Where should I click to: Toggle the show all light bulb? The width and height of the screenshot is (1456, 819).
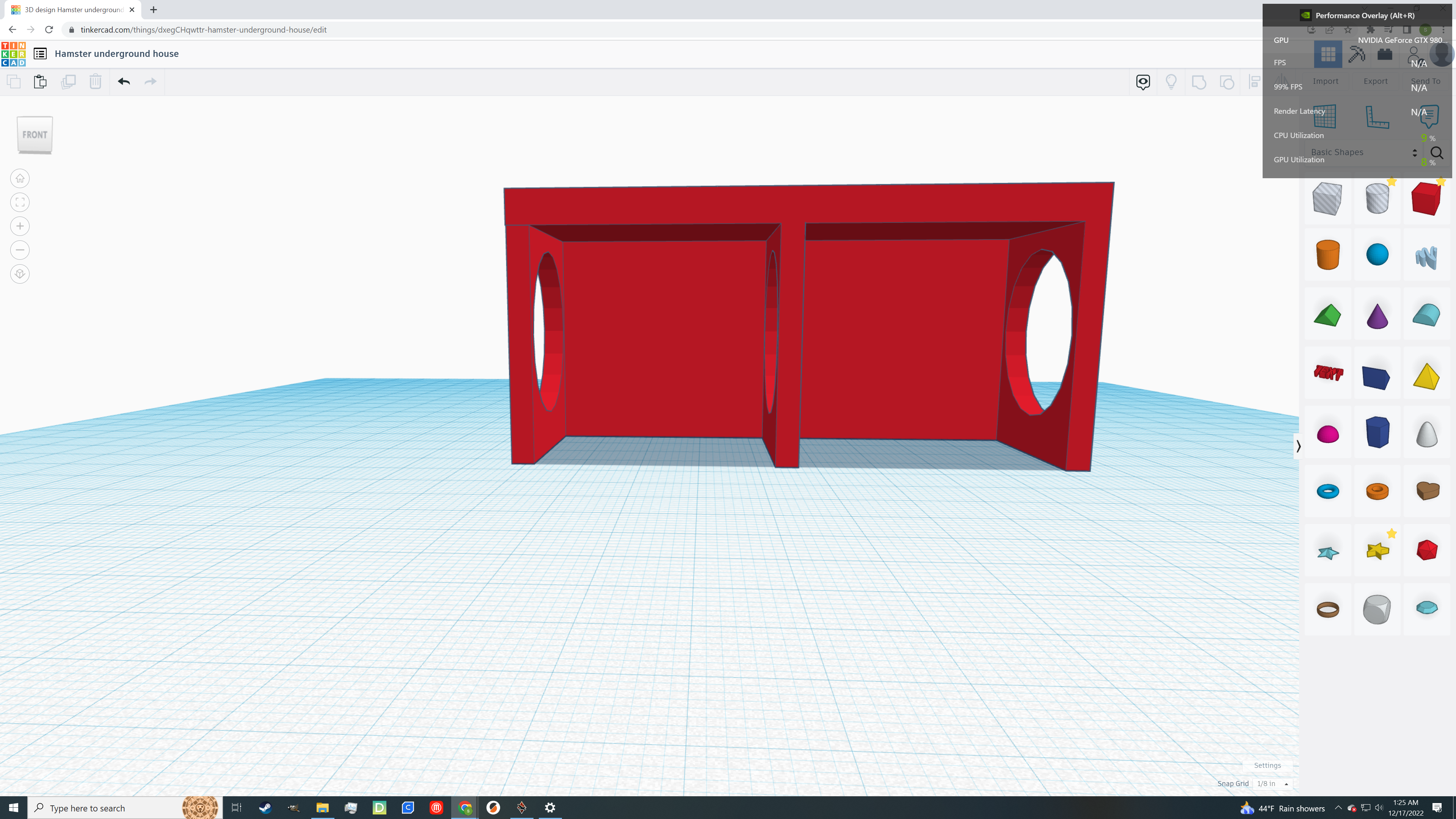point(1171,82)
